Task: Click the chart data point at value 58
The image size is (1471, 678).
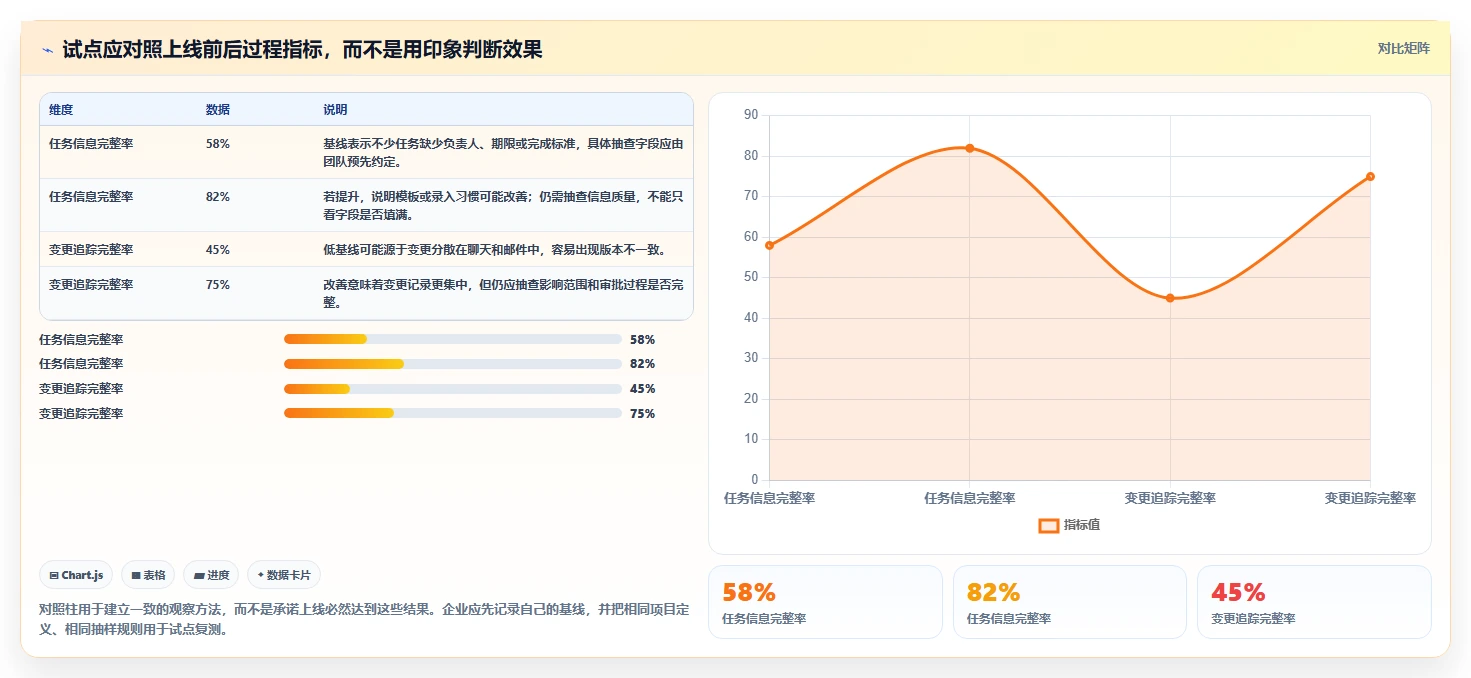Action: 769,245
